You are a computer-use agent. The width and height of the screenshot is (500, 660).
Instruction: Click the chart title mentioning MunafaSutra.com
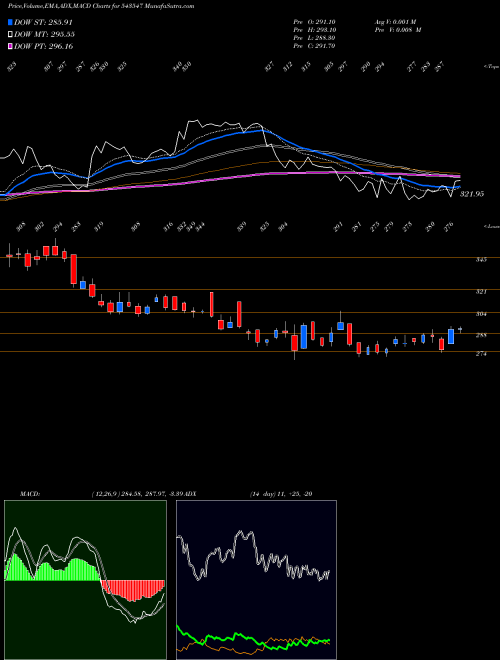[x=101, y=7]
